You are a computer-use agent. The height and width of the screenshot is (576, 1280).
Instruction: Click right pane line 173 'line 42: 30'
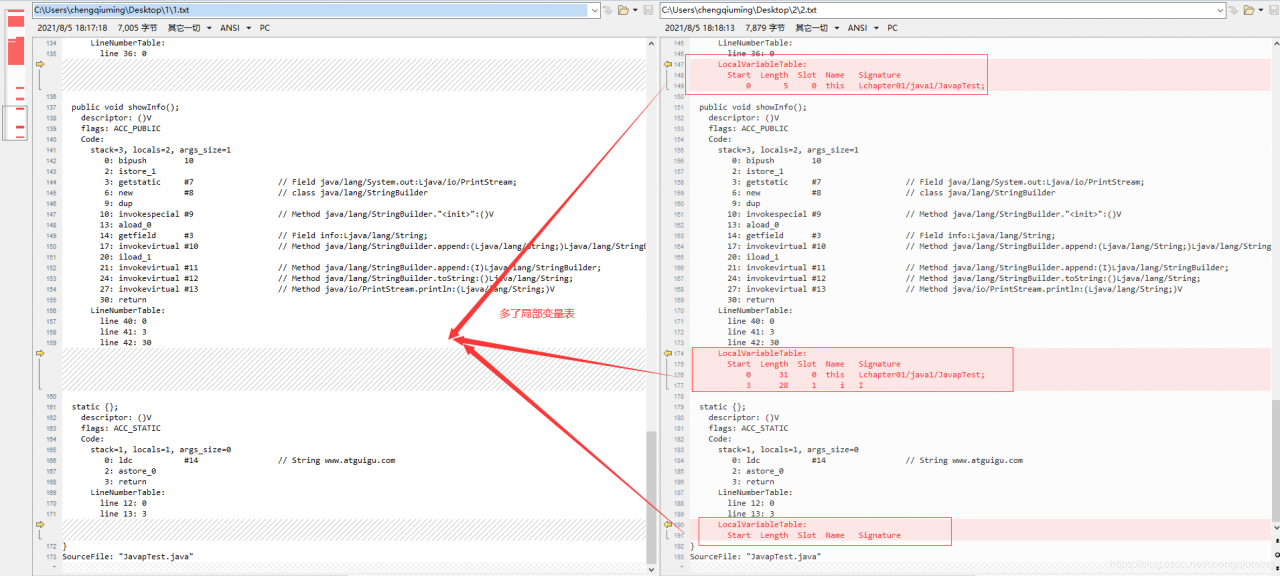(753, 342)
